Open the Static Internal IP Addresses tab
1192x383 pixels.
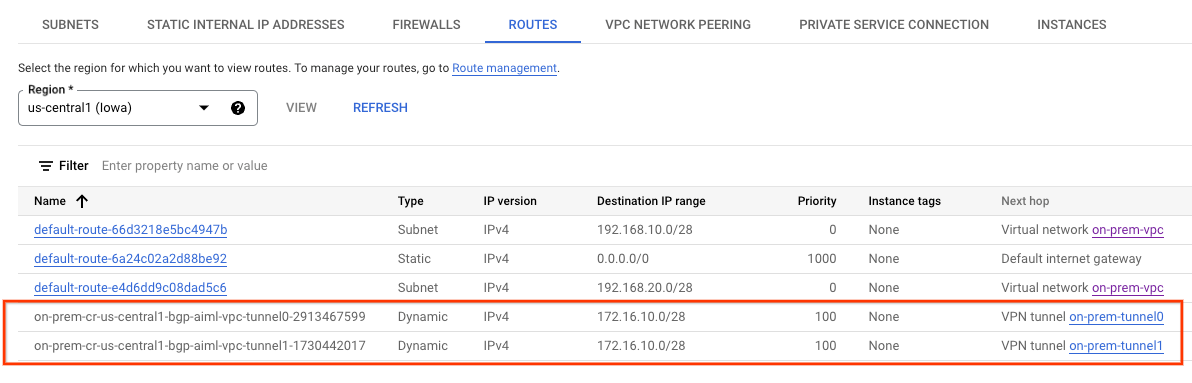[246, 25]
